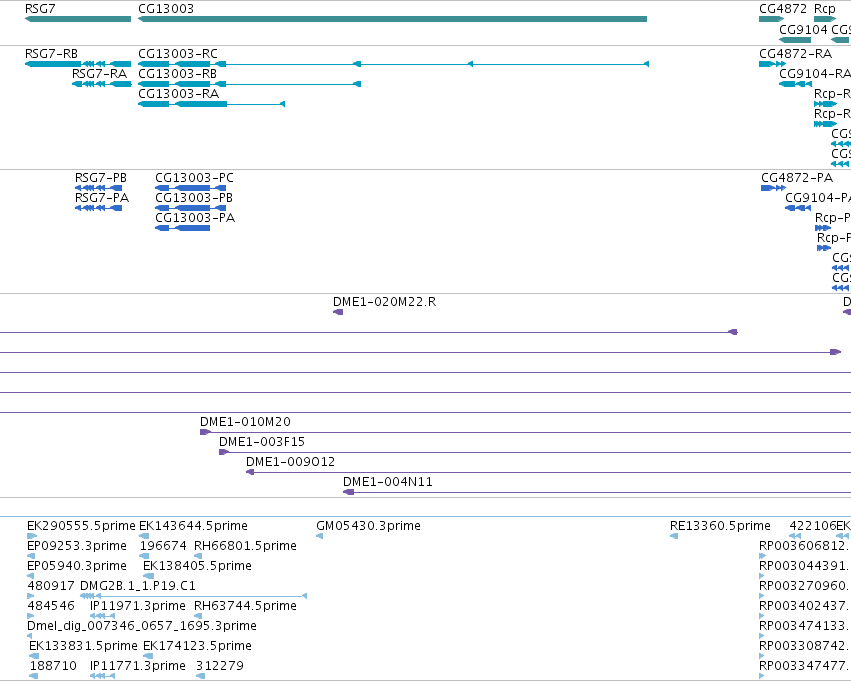Click the 312279 feature label
Image resolution: width=851 pixels, height=681 pixels.
(x=220, y=666)
